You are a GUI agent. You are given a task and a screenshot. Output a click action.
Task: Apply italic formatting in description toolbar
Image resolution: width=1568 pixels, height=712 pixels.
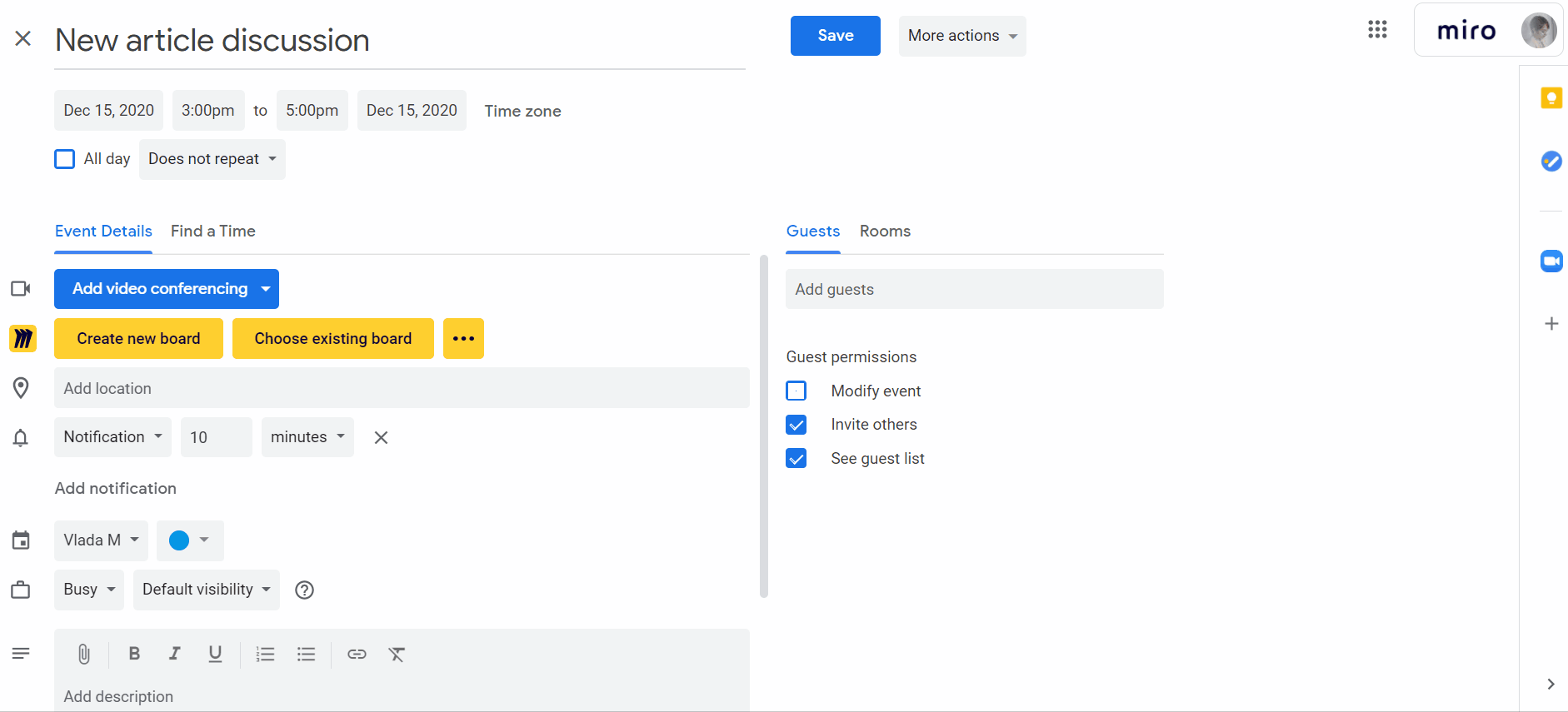click(x=174, y=655)
